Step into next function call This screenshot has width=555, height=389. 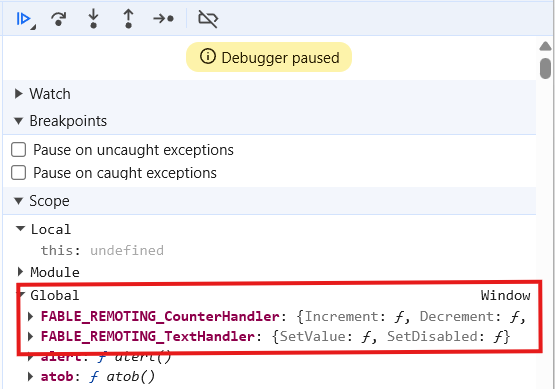[93, 19]
